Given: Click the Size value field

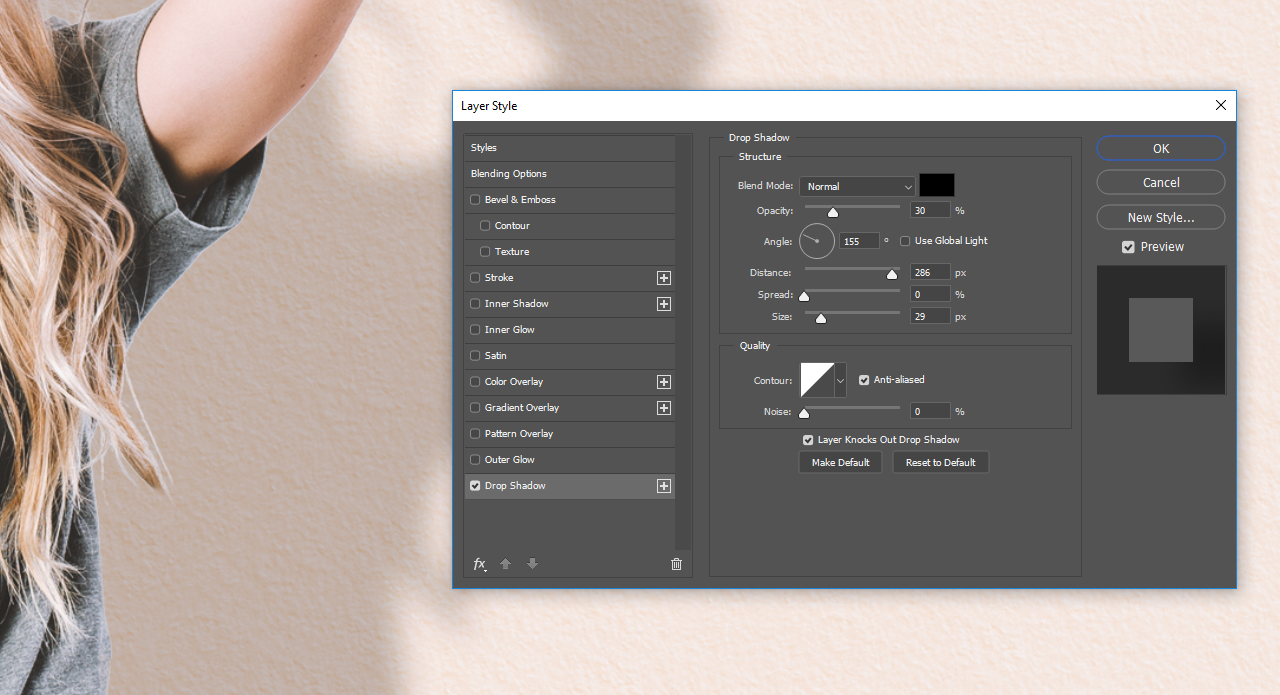Looking at the screenshot, I should 930,317.
